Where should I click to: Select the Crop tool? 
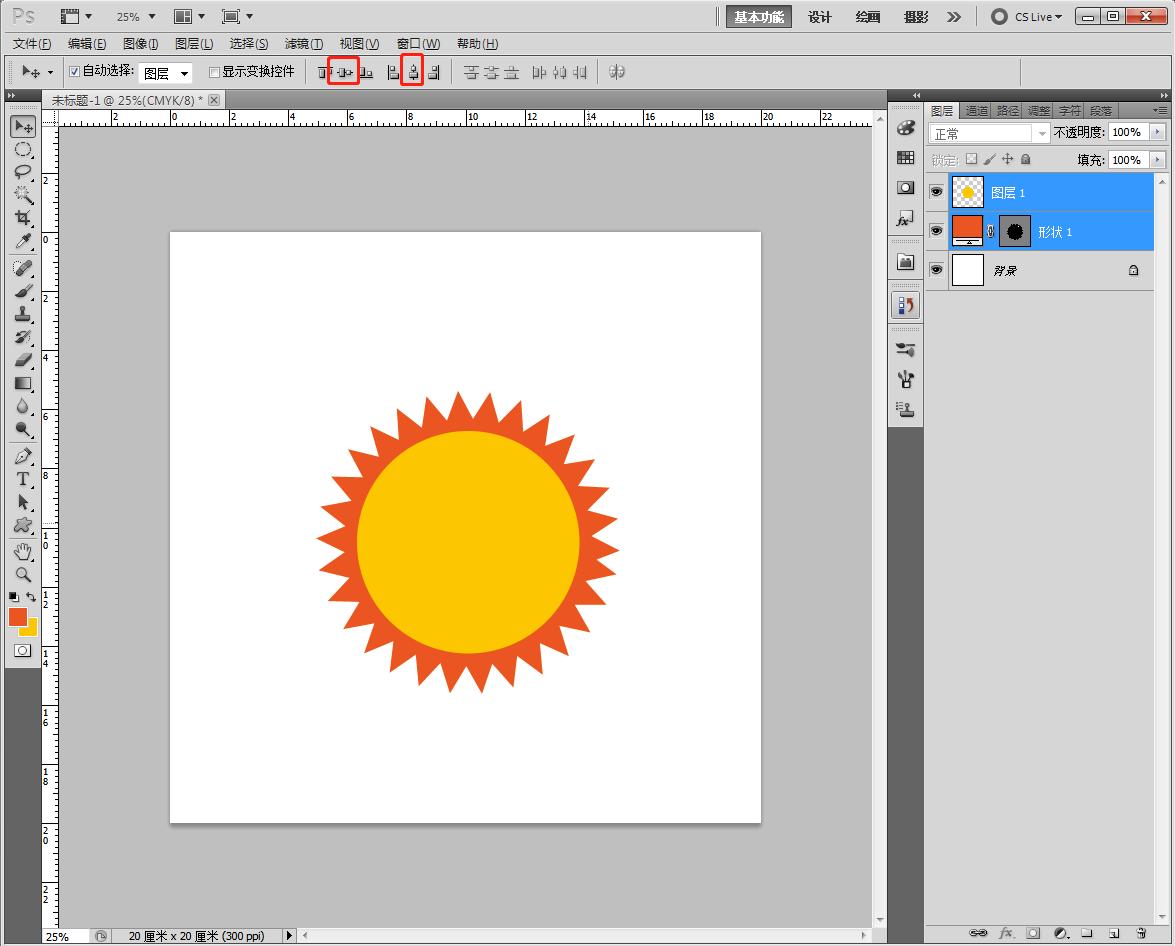coord(23,218)
